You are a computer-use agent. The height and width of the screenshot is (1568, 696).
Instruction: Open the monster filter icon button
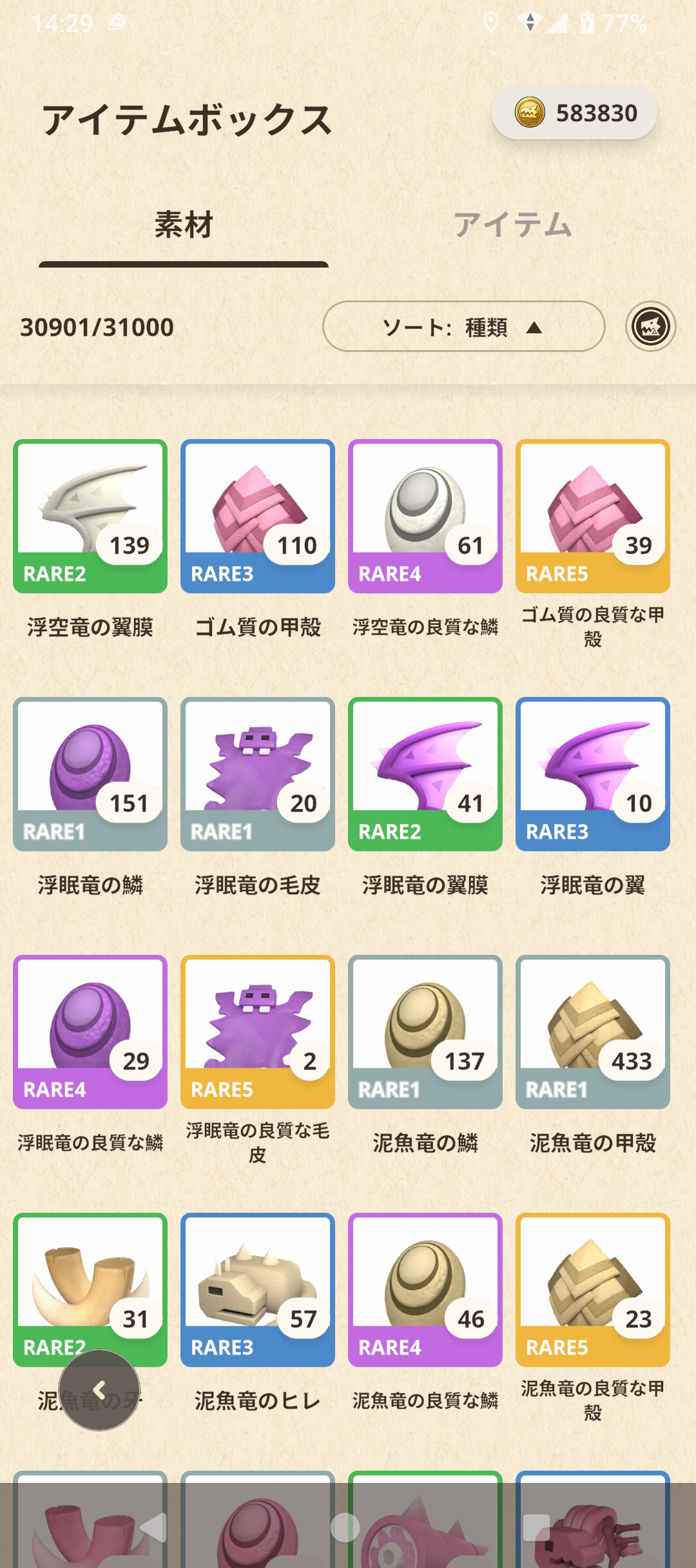point(650,326)
